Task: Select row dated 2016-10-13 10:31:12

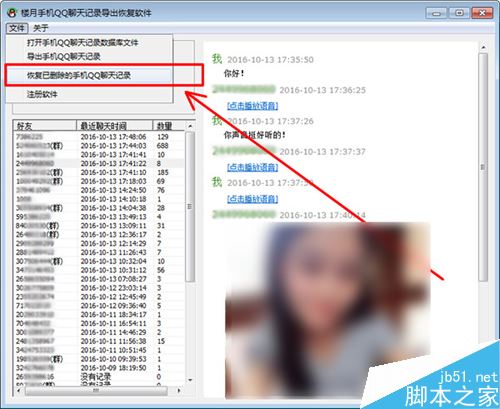Action: 99,270
